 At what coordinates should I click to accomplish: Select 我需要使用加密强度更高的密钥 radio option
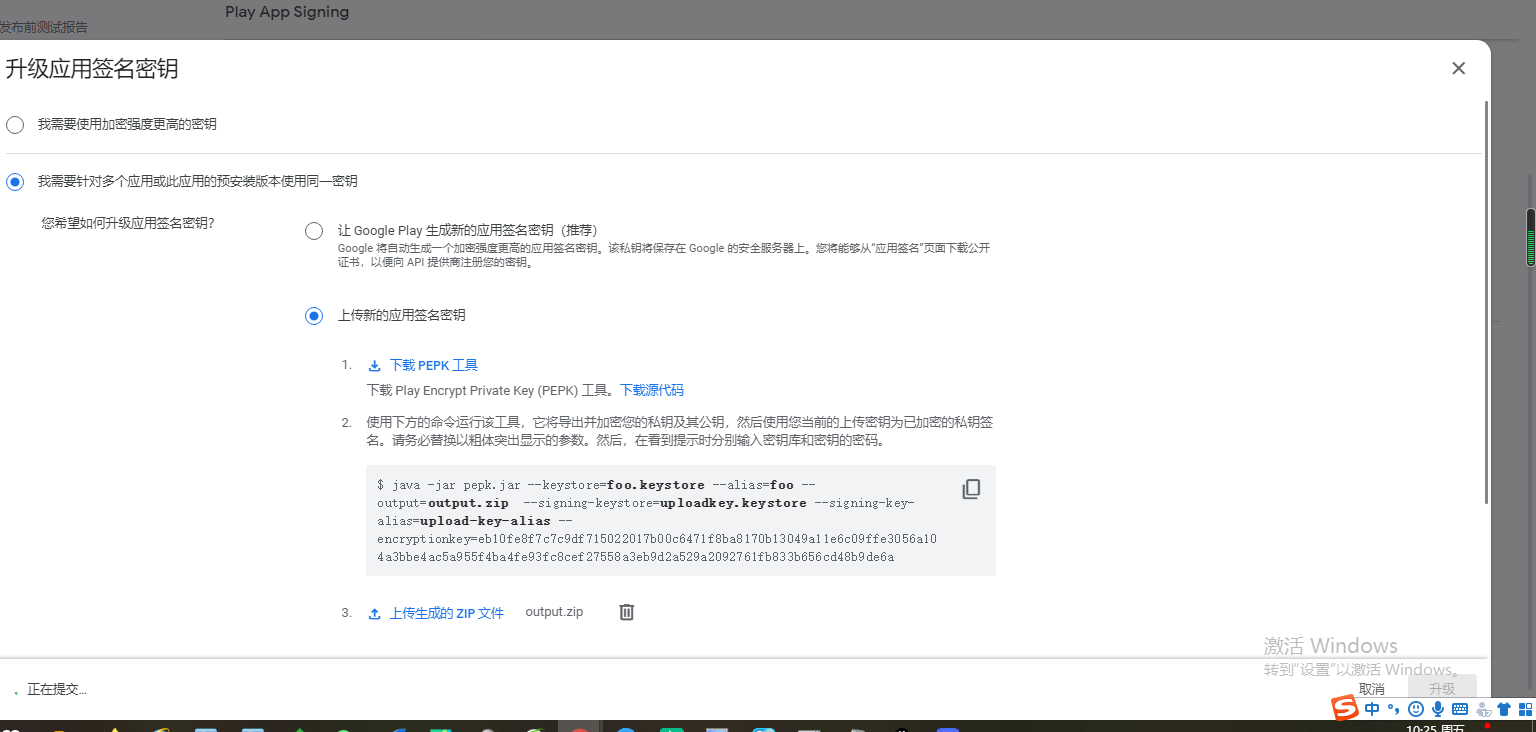click(x=15, y=125)
